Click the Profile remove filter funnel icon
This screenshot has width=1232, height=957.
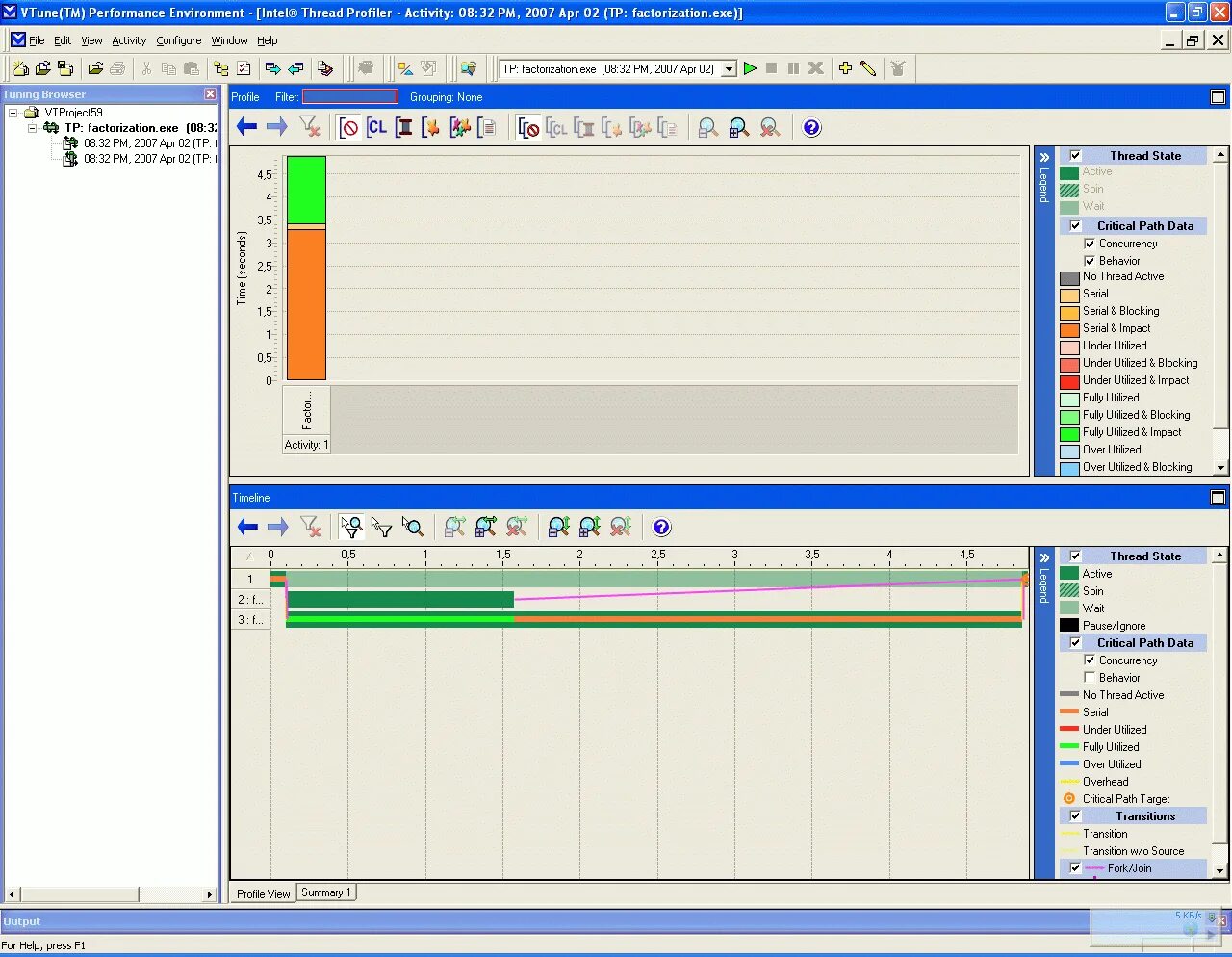point(309,127)
